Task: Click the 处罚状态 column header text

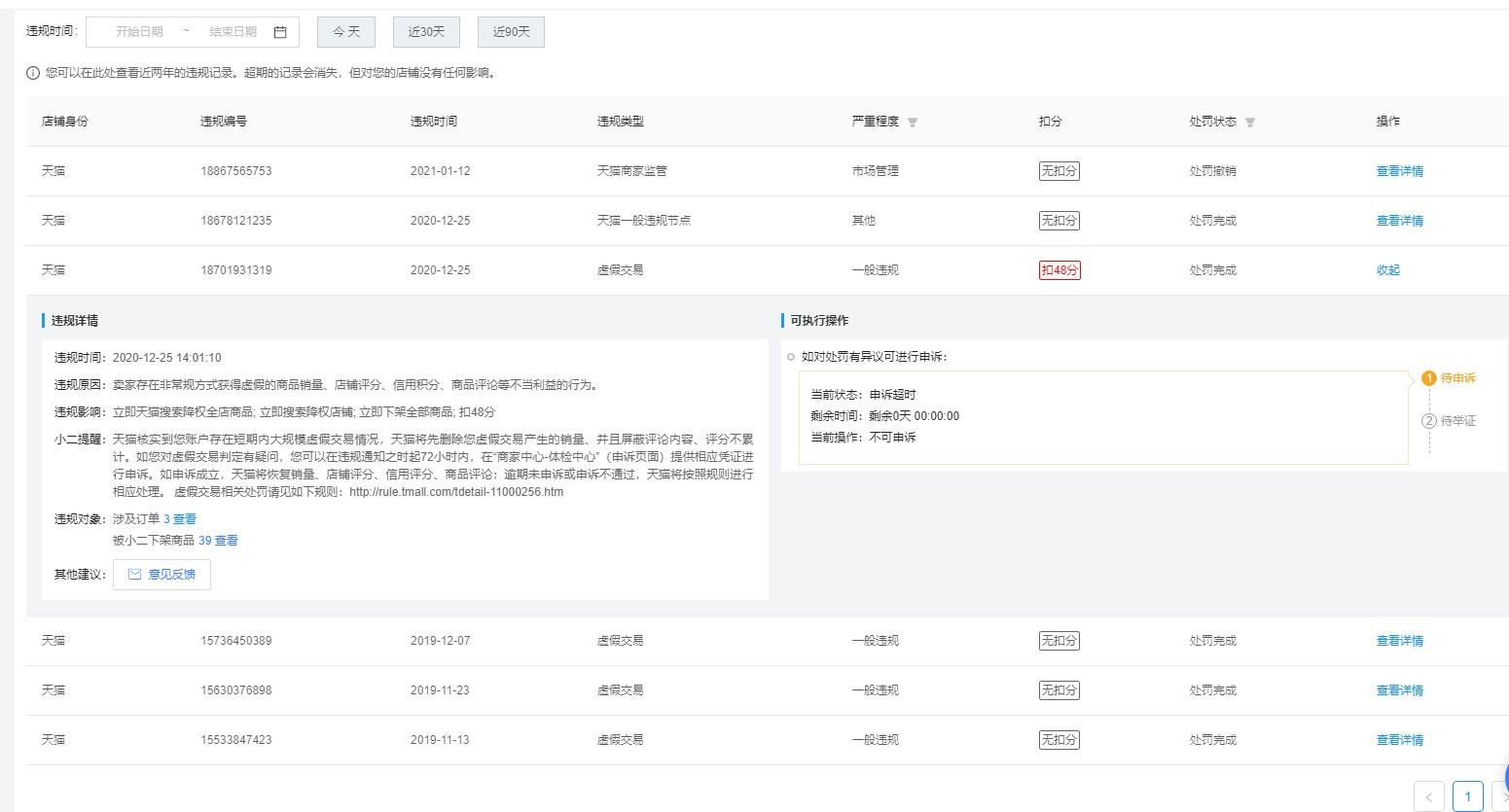Action: pyautogui.click(x=1213, y=122)
